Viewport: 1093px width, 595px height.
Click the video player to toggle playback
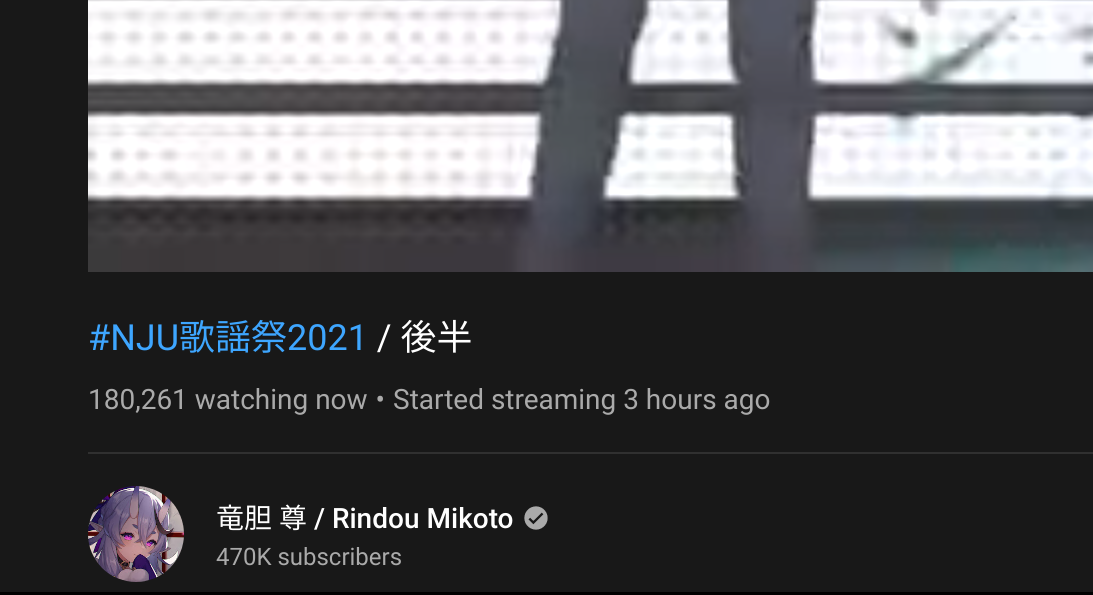coord(590,136)
